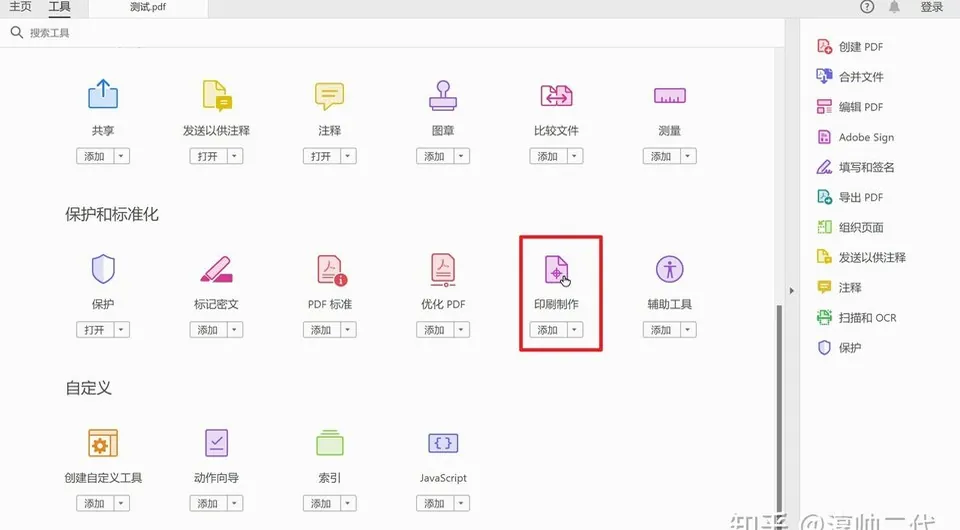Select the 测量 measure ruler icon
960x530 pixels.
pos(670,95)
